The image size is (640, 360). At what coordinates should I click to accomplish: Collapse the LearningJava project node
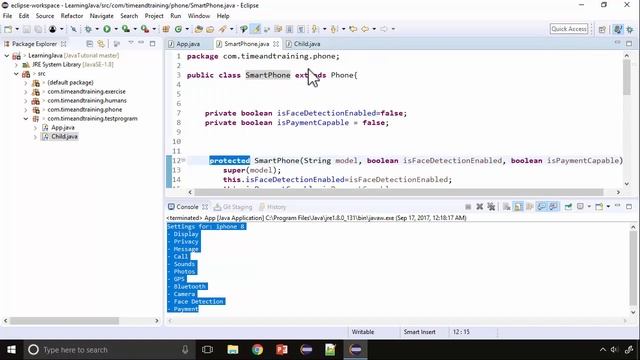coord(7,56)
